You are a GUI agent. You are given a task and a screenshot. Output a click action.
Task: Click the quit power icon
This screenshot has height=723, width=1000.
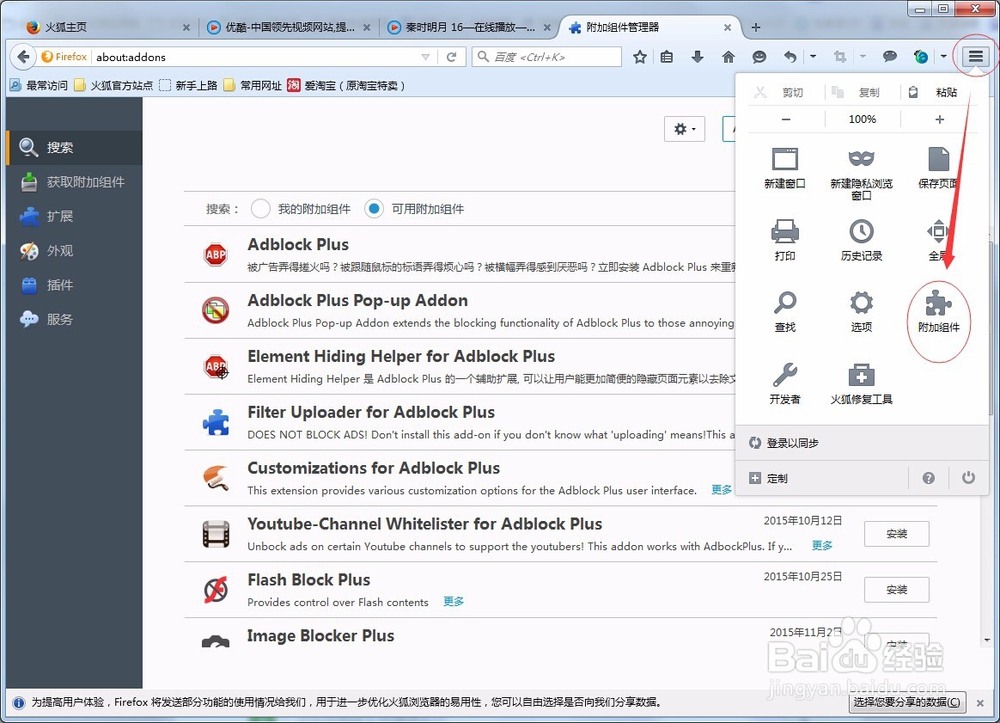[x=968, y=478]
